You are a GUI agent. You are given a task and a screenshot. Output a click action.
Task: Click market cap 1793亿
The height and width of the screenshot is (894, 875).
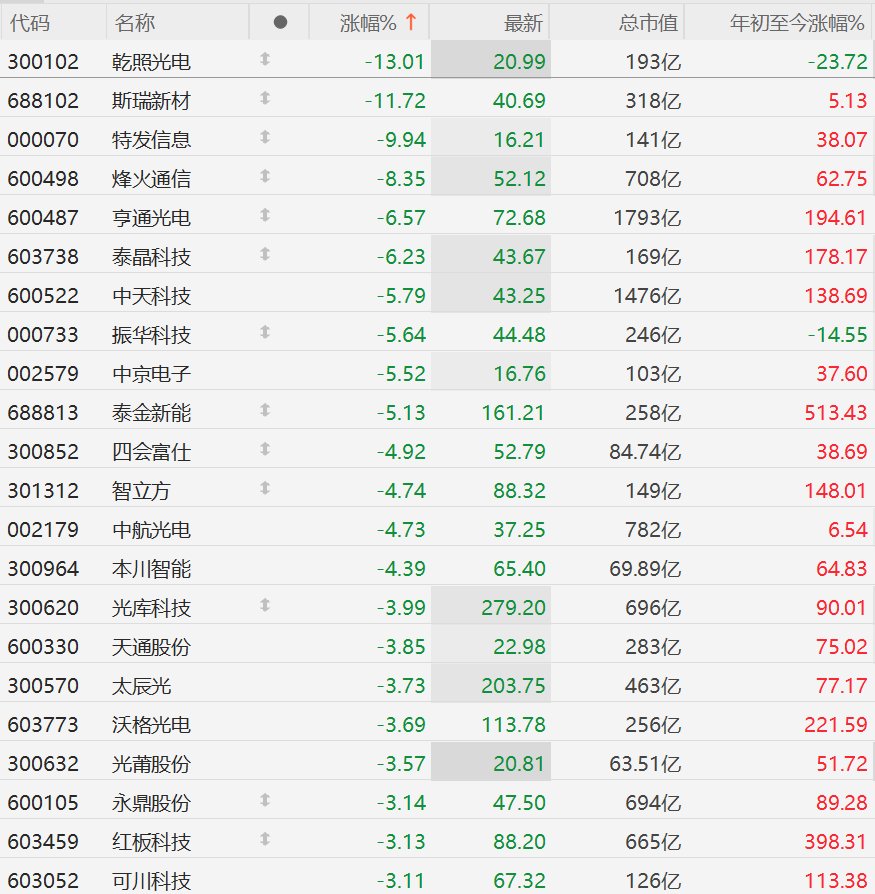coord(648,218)
